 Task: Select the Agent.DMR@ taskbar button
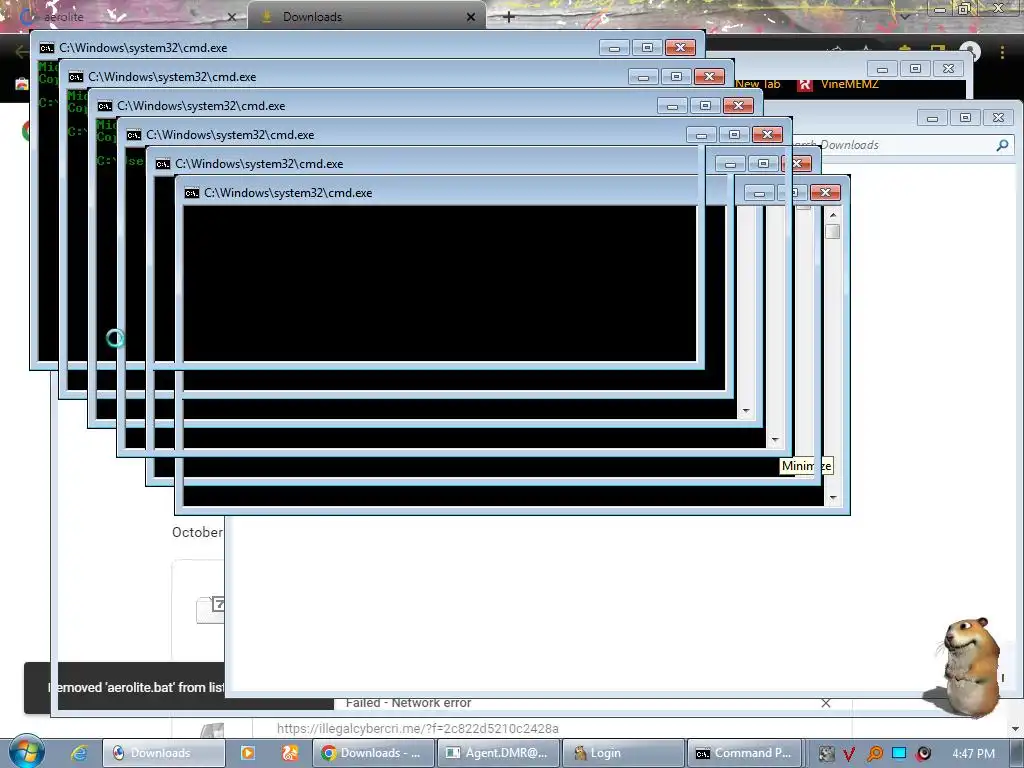pos(498,753)
